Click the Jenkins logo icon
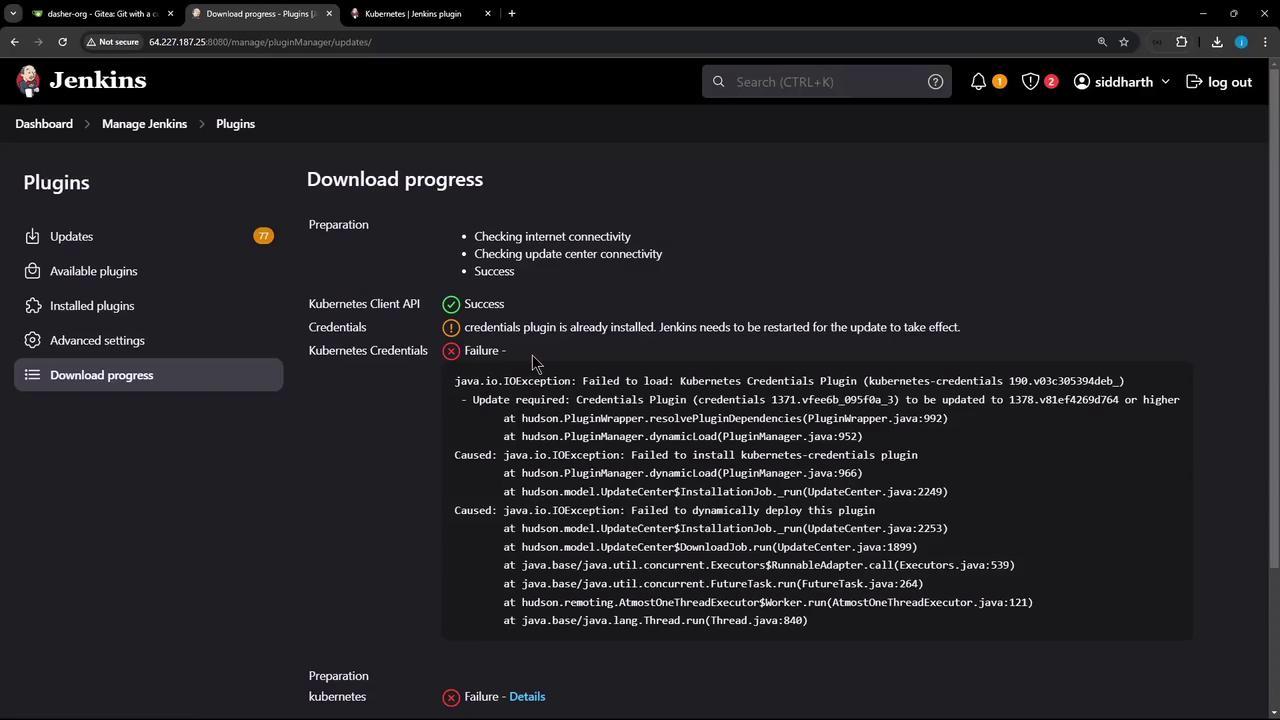Viewport: 1280px width, 720px height. [x=29, y=81]
